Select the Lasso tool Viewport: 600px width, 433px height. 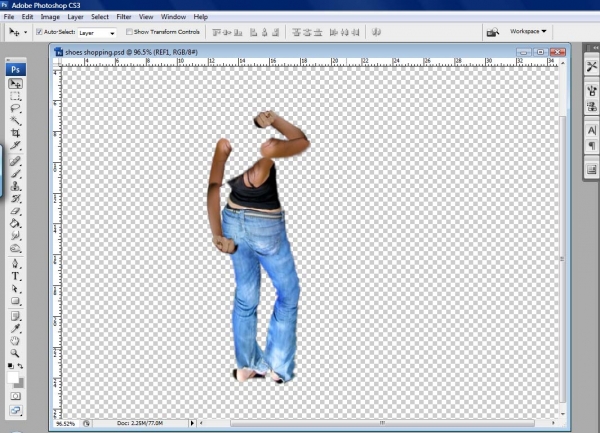coord(15,108)
